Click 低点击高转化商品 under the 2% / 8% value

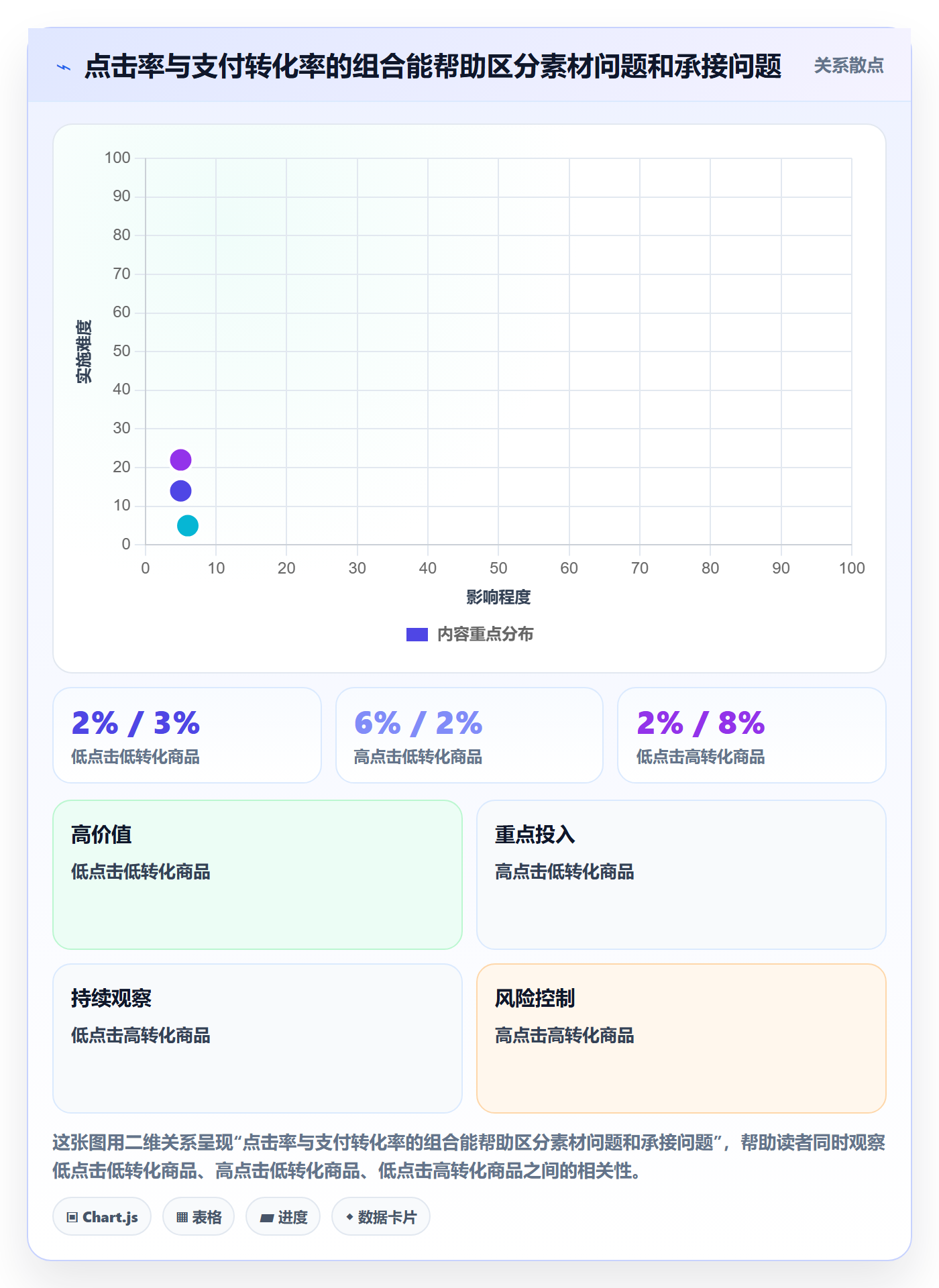(x=700, y=757)
